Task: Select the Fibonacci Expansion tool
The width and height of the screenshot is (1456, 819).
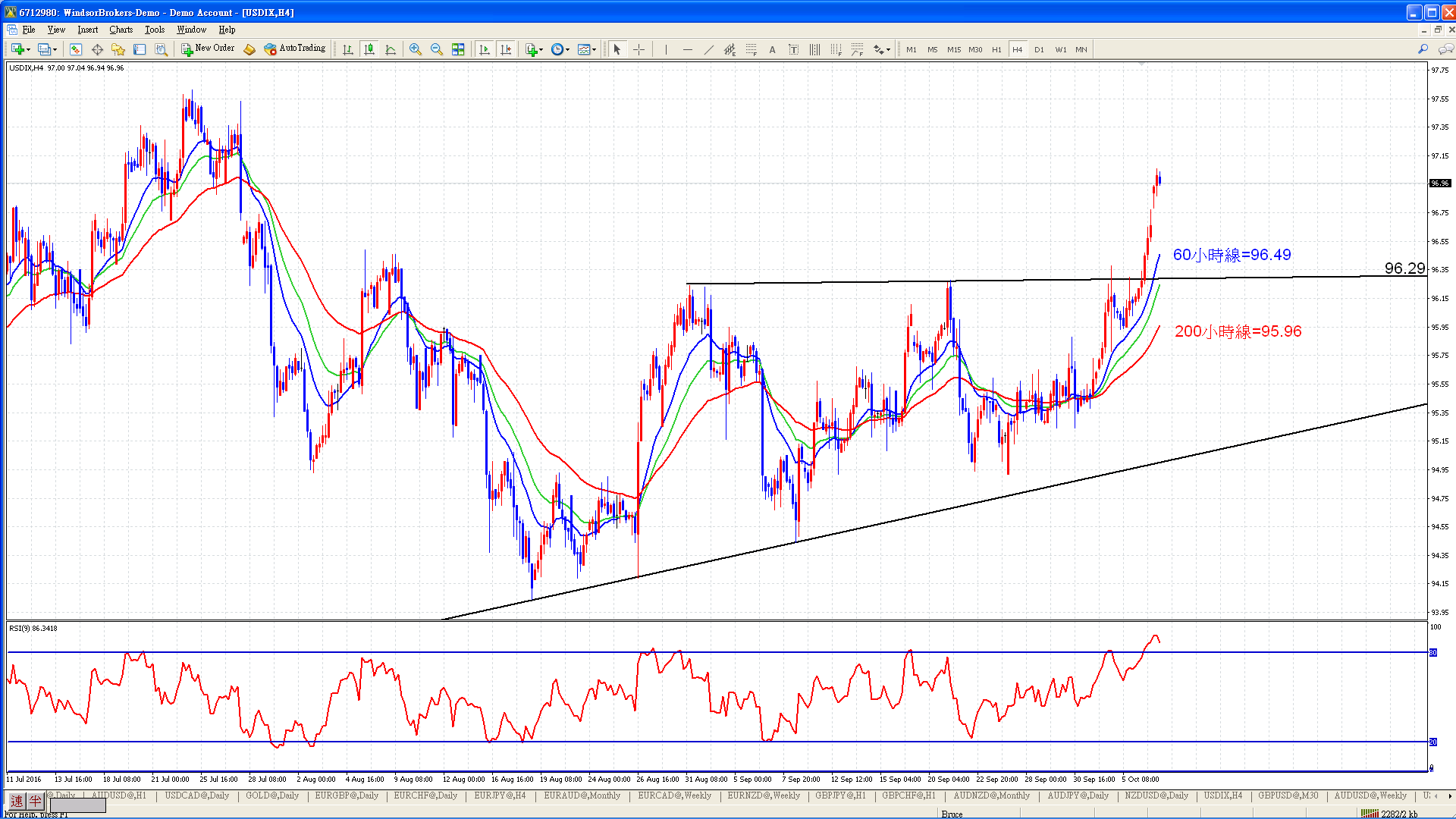Action: [x=857, y=49]
